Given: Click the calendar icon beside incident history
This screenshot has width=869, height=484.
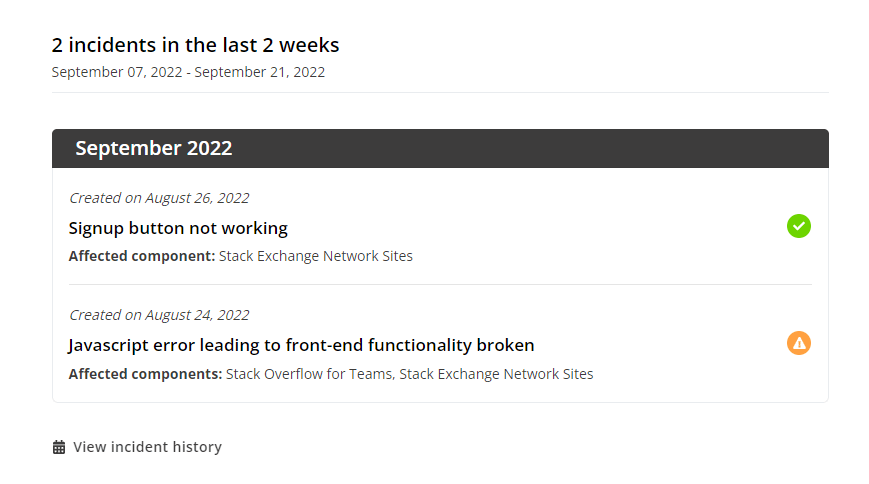Looking at the screenshot, I should click(59, 447).
